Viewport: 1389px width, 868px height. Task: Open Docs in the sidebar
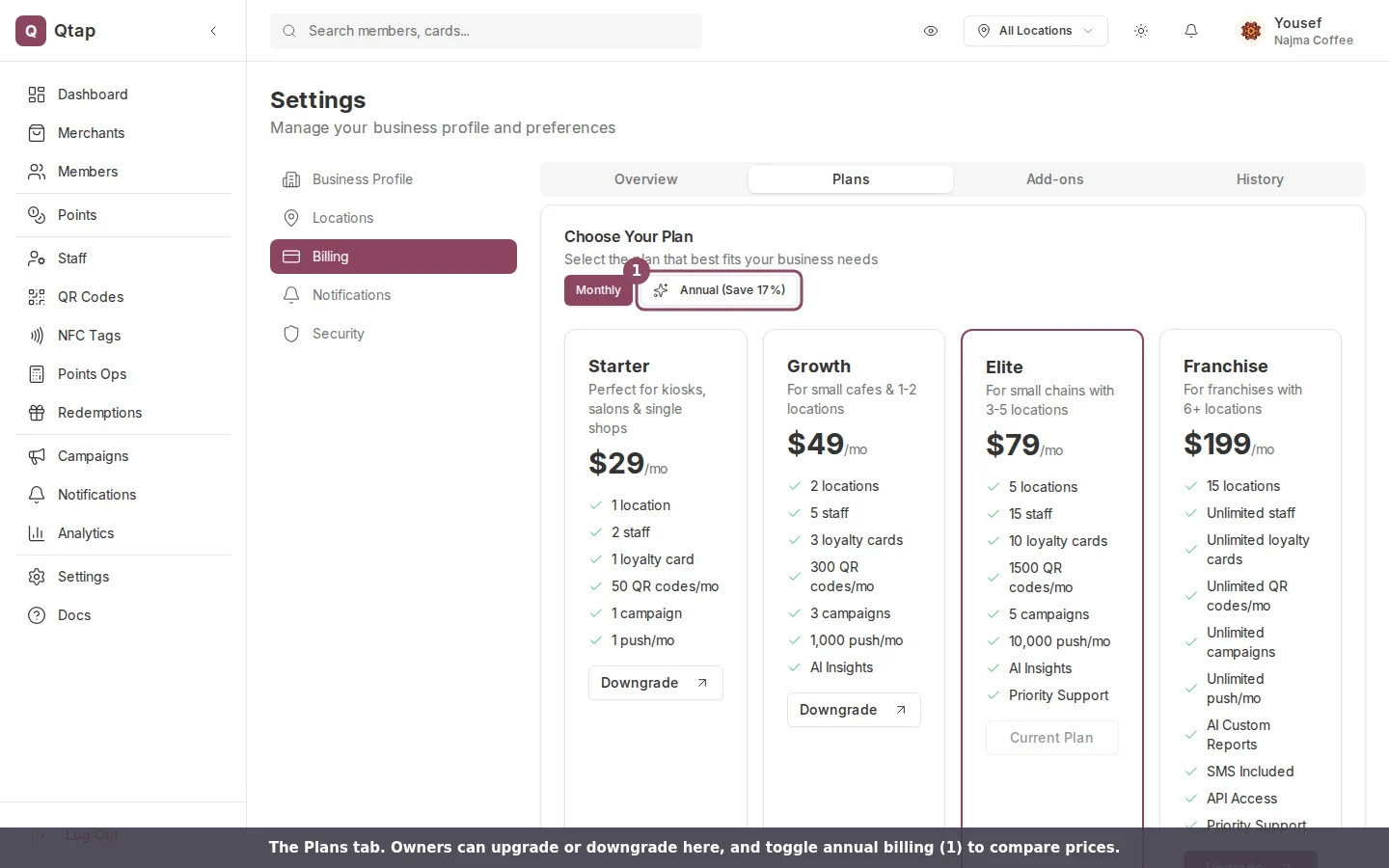click(x=123, y=615)
